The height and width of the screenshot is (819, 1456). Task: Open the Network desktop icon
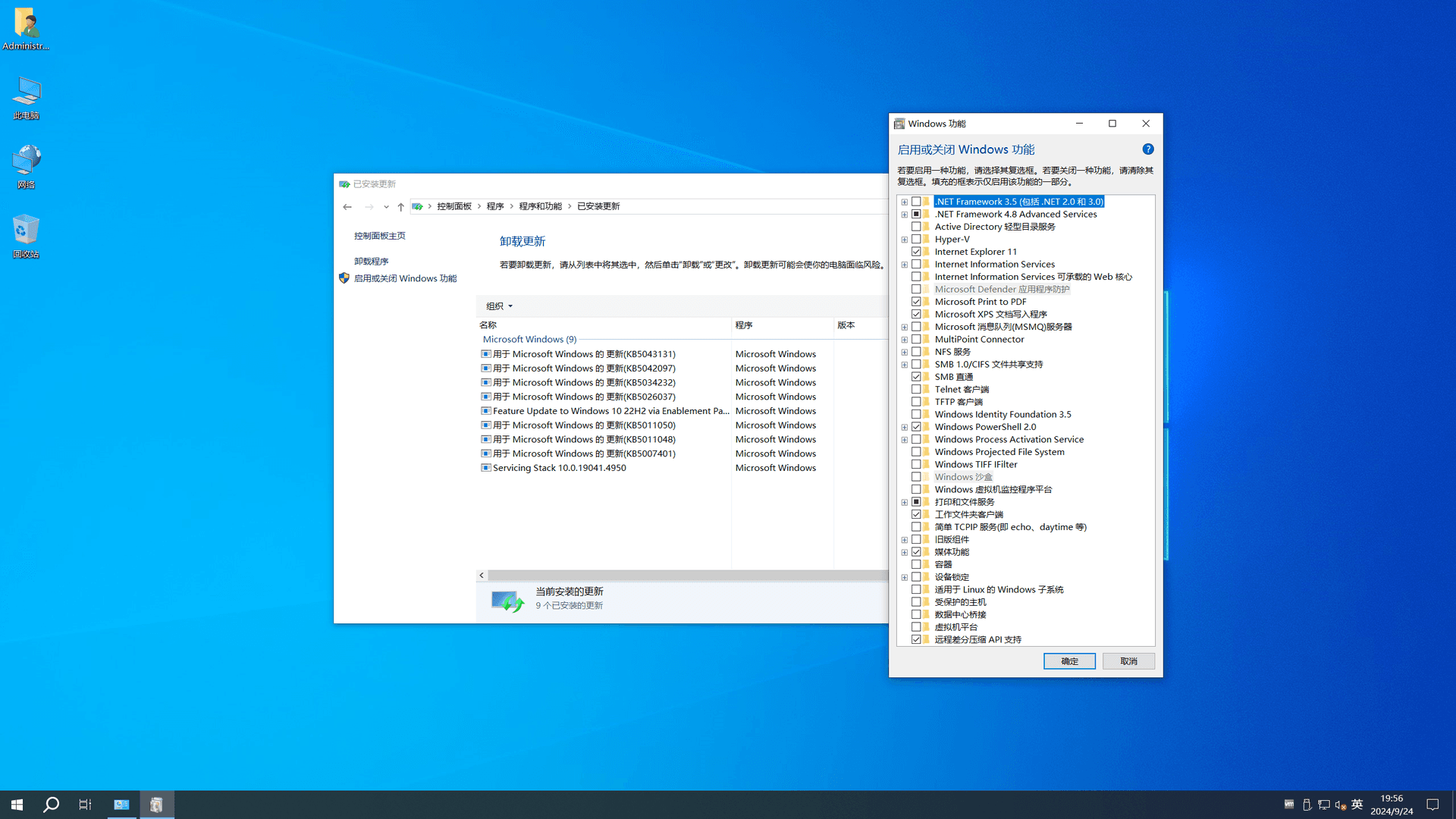[26, 167]
